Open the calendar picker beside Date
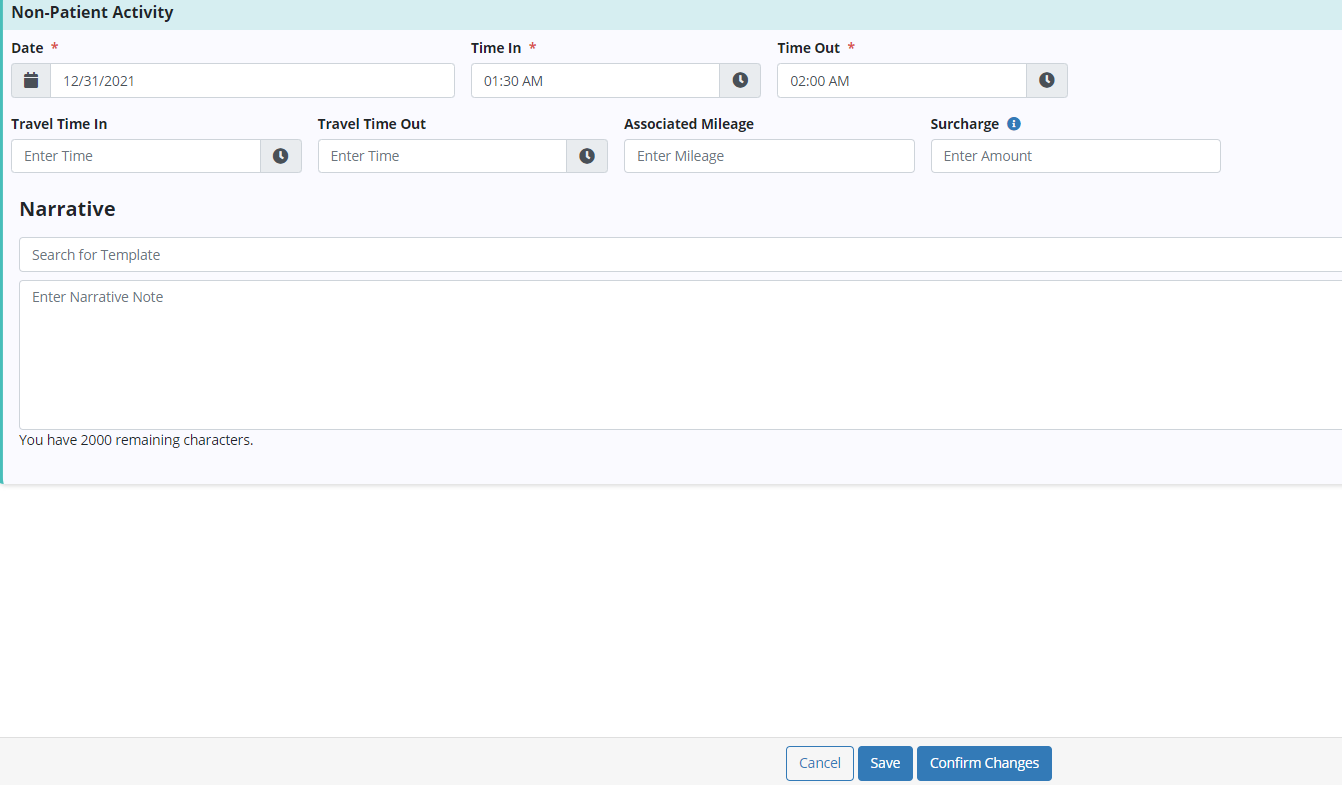This screenshot has width=1342, height=785. [x=31, y=81]
